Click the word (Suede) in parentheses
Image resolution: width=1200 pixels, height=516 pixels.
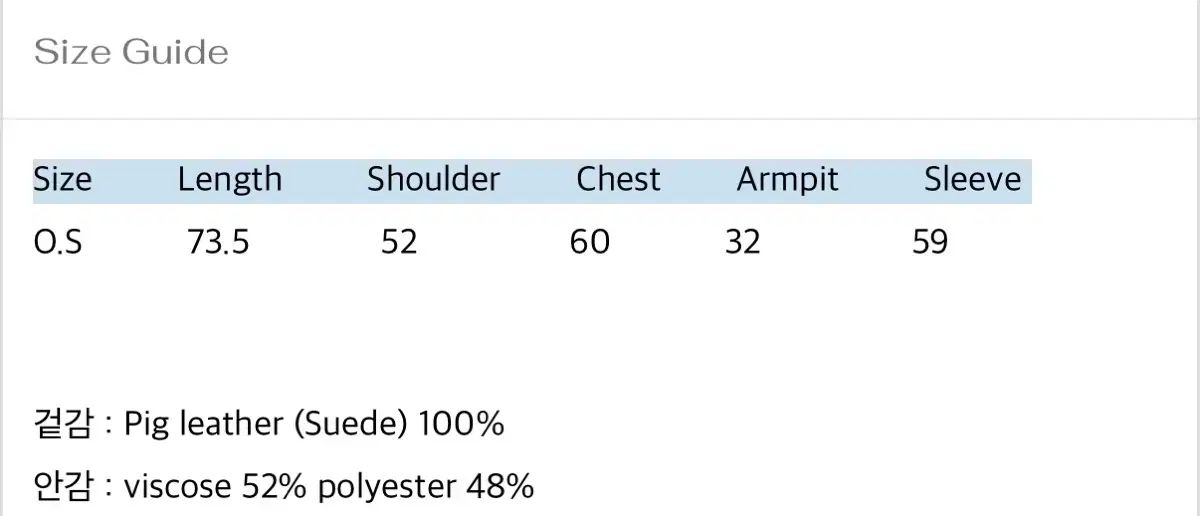point(350,424)
